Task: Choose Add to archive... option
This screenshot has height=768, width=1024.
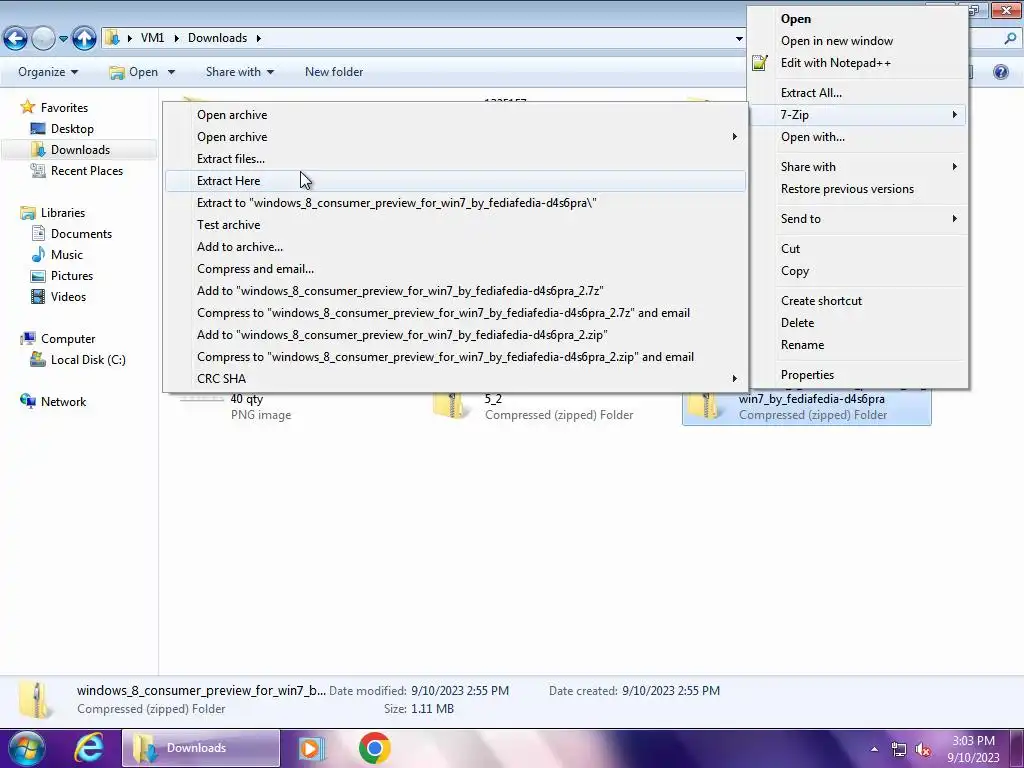Action: click(455, 247)
